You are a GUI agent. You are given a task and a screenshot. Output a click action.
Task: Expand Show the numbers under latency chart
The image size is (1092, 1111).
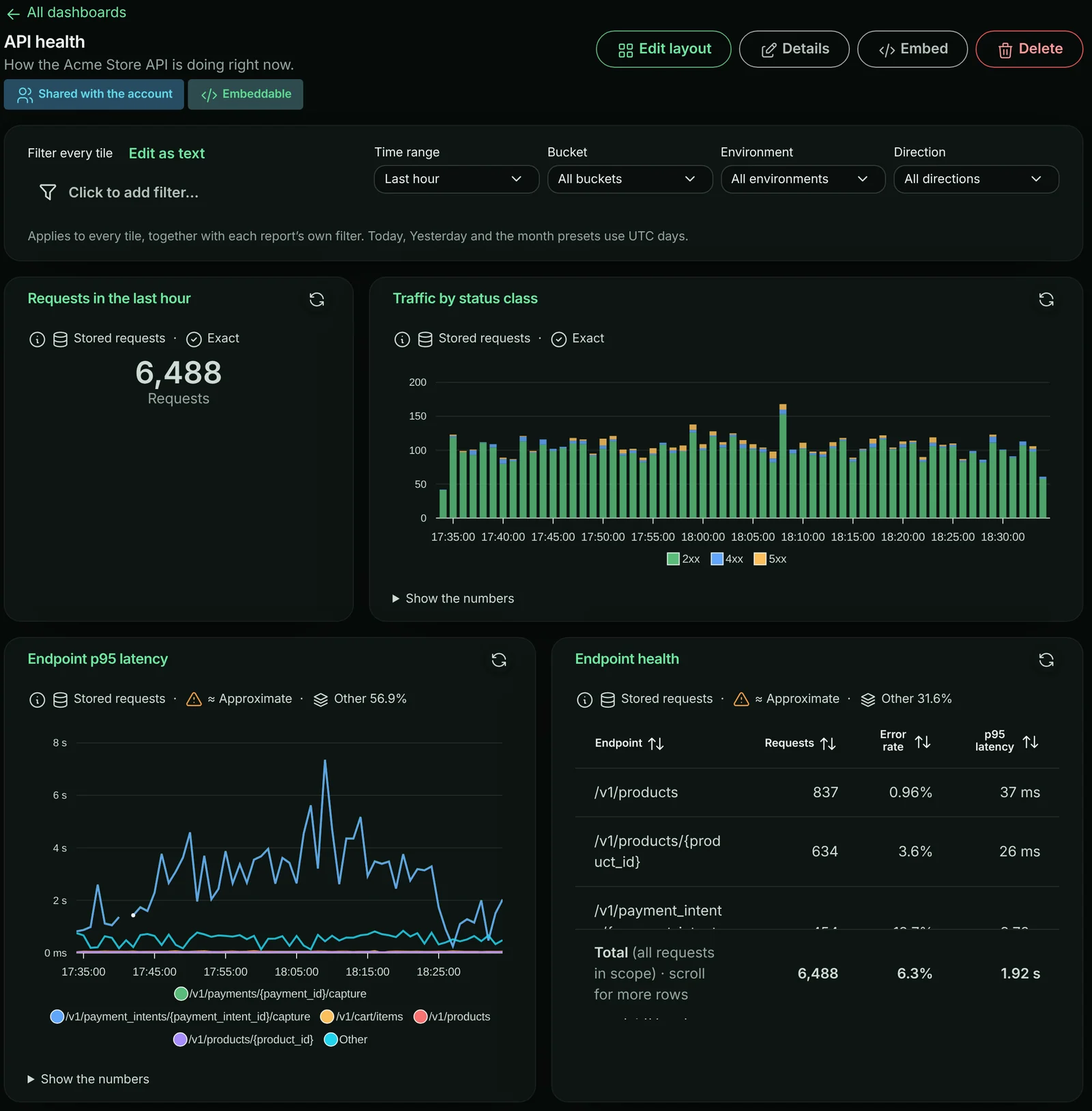tap(88, 1079)
